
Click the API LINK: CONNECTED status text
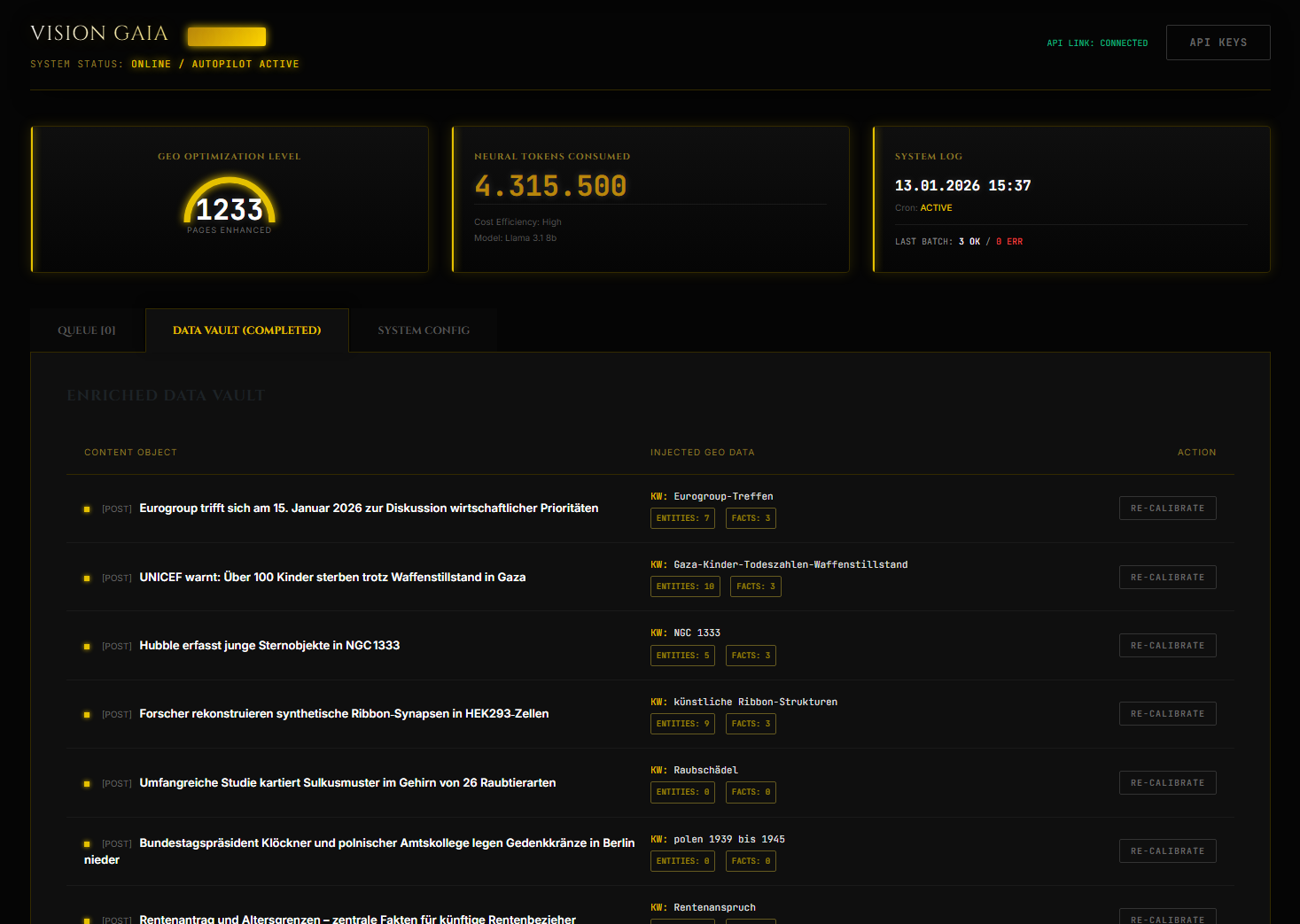point(1097,42)
